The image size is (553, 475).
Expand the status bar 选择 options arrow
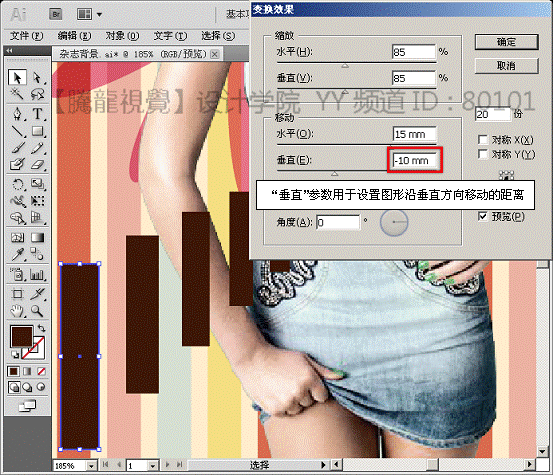pos(323,465)
